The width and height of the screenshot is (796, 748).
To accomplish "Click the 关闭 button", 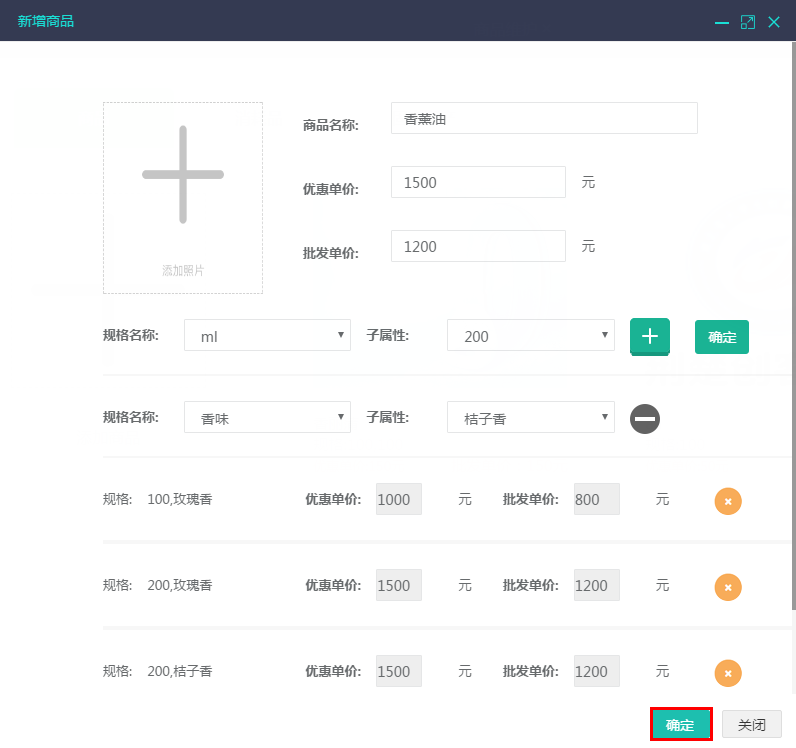I will coord(751,724).
